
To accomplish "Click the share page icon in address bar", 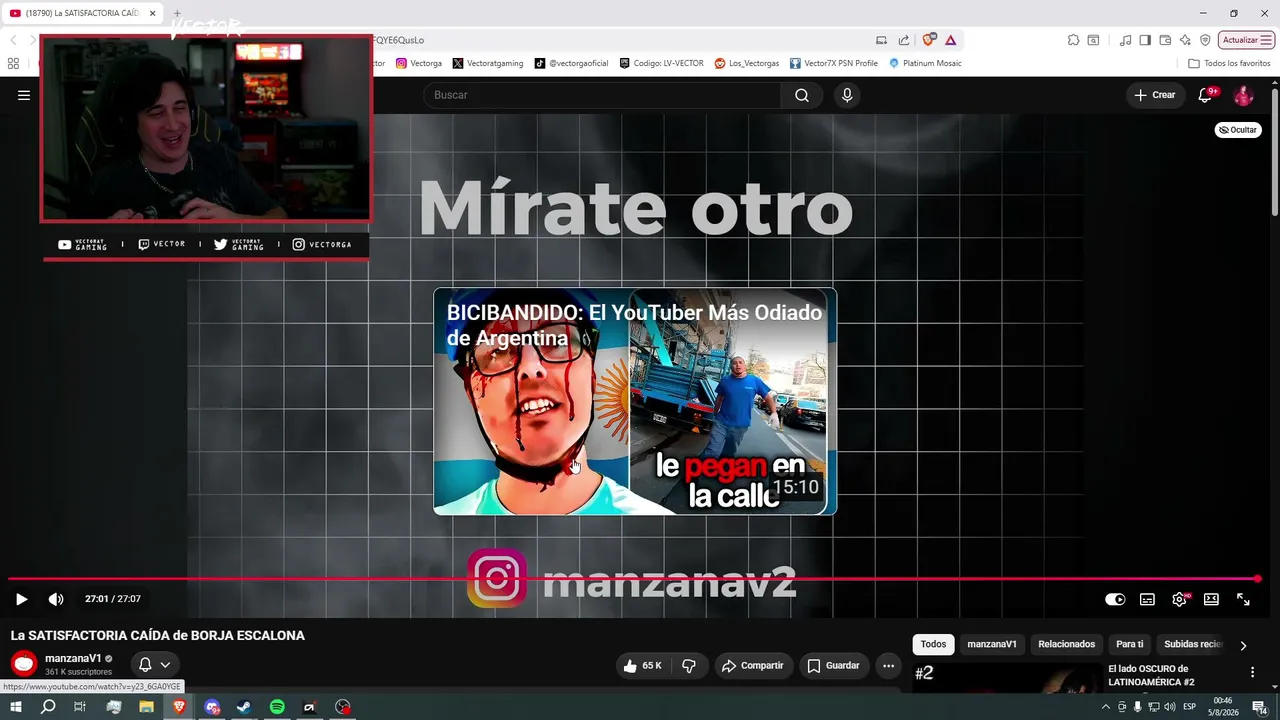I will (904, 40).
